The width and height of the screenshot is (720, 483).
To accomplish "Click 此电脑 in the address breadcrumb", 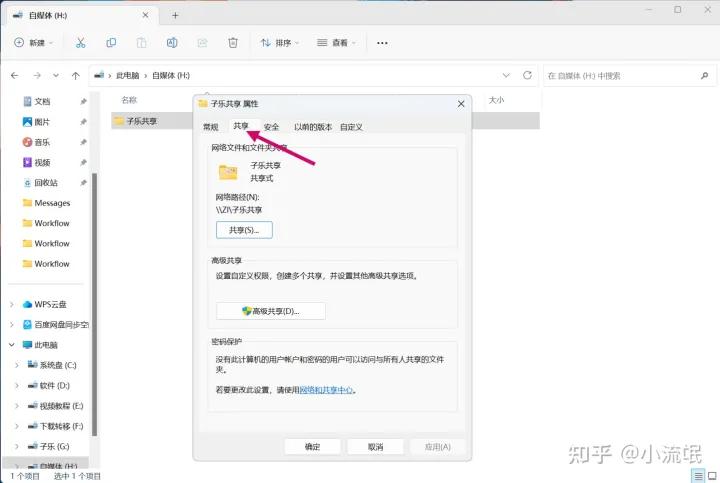I will [x=128, y=75].
